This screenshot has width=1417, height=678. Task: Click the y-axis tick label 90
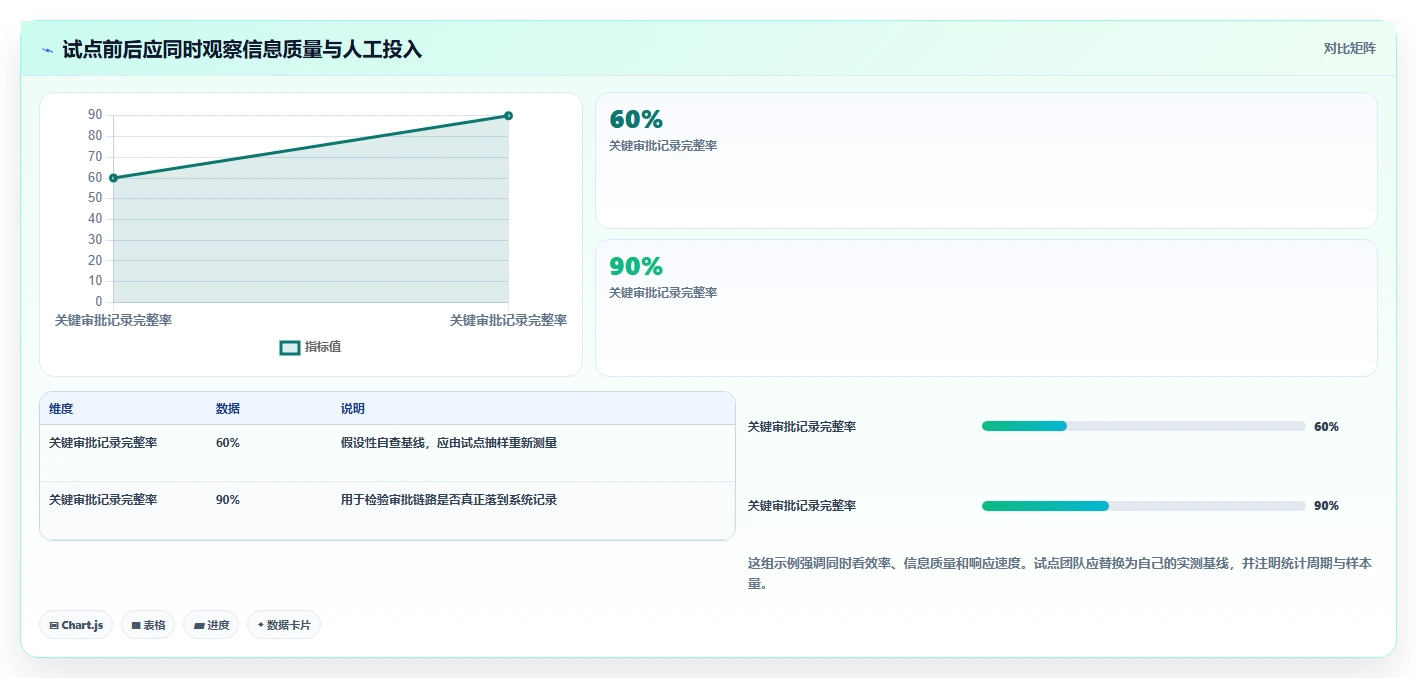point(95,115)
